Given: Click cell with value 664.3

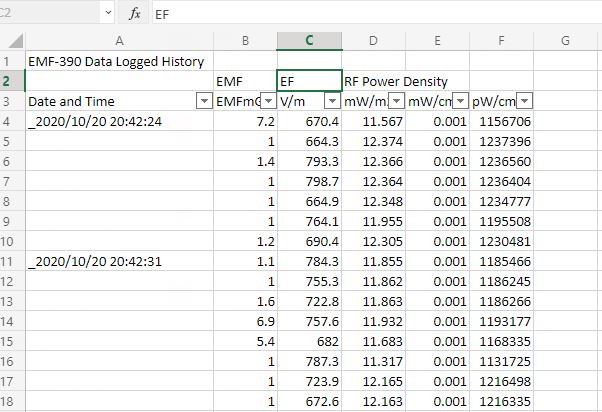Looking at the screenshot, I should tap(309, 141).
